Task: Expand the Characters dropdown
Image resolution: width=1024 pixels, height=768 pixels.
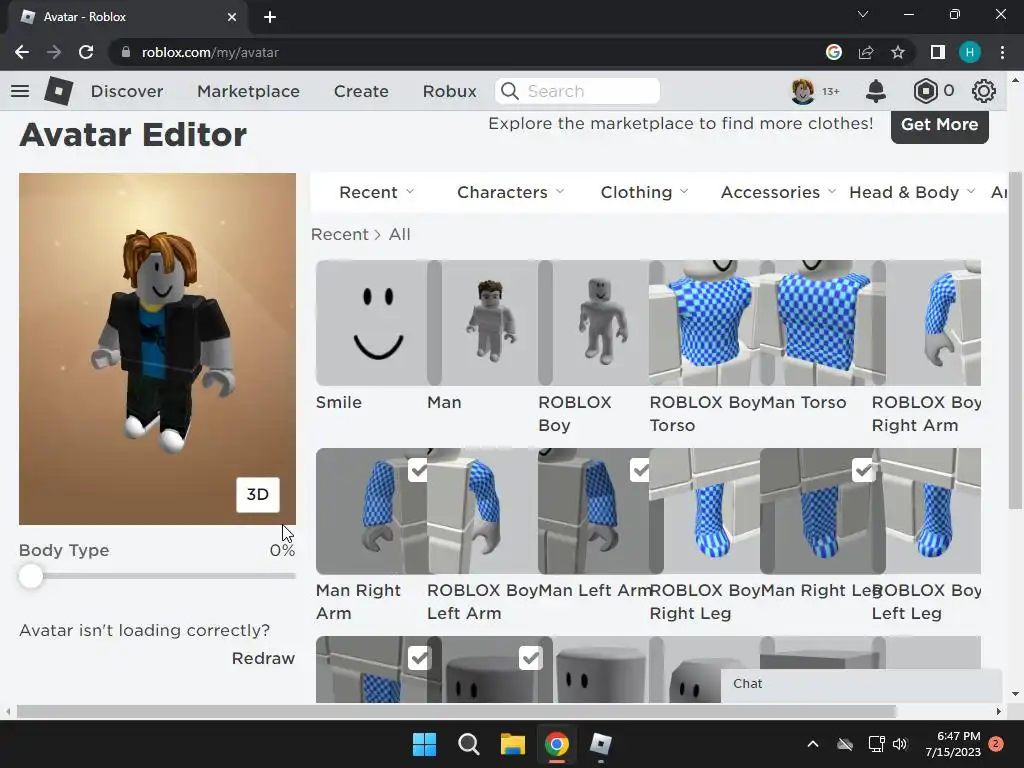Action: [x=511, y=192]
